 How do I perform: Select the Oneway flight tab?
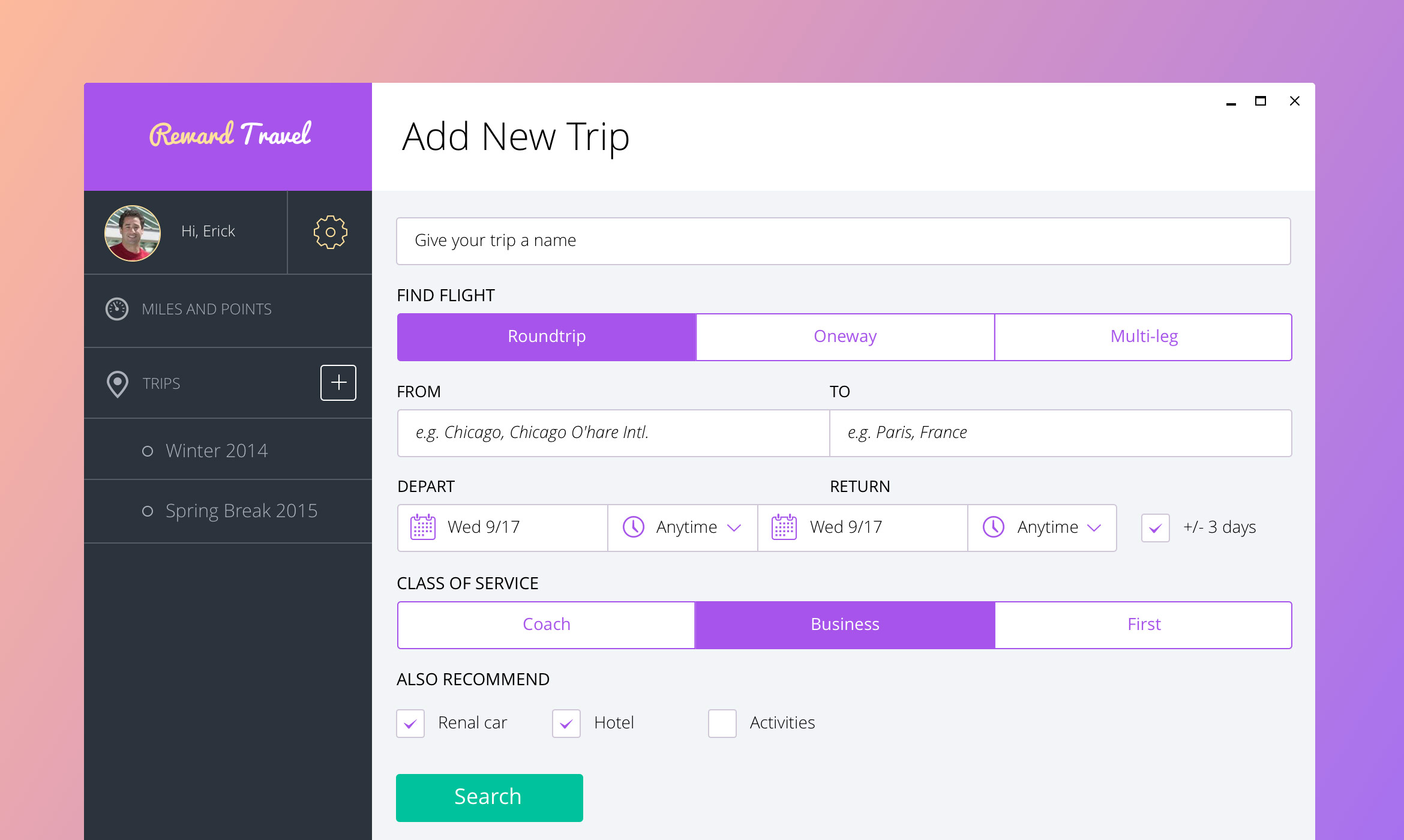845,337
